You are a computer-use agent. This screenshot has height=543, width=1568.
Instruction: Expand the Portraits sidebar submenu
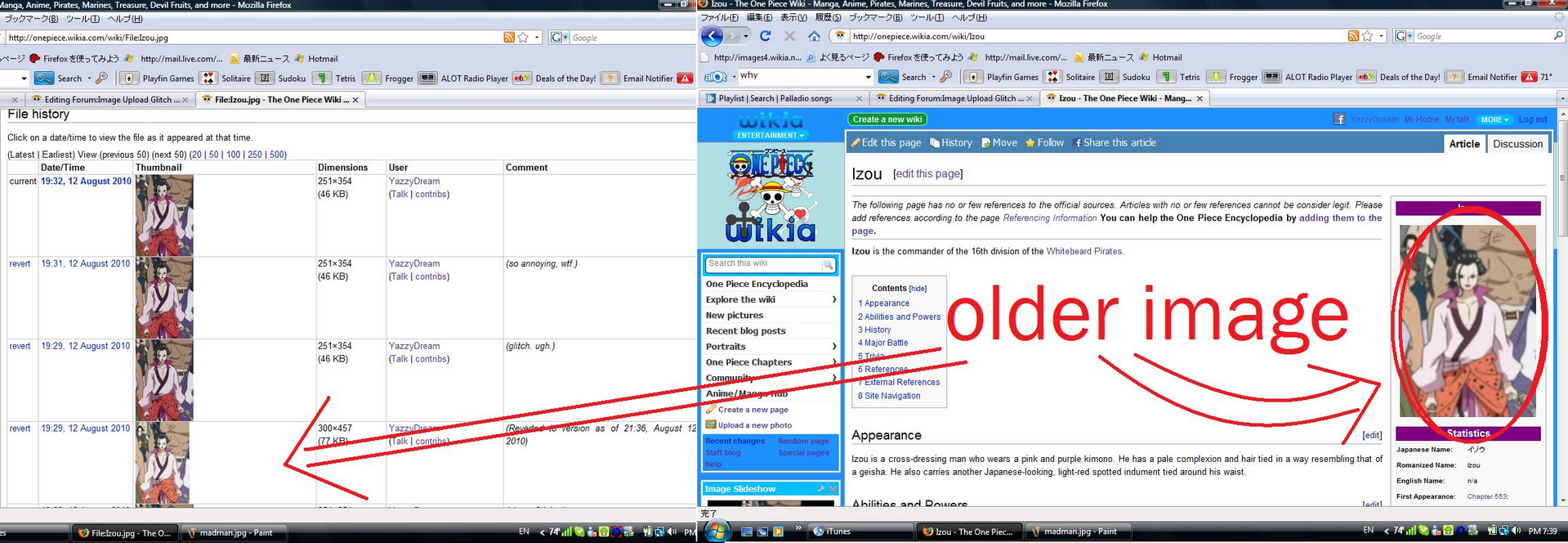tap(833, 347)
